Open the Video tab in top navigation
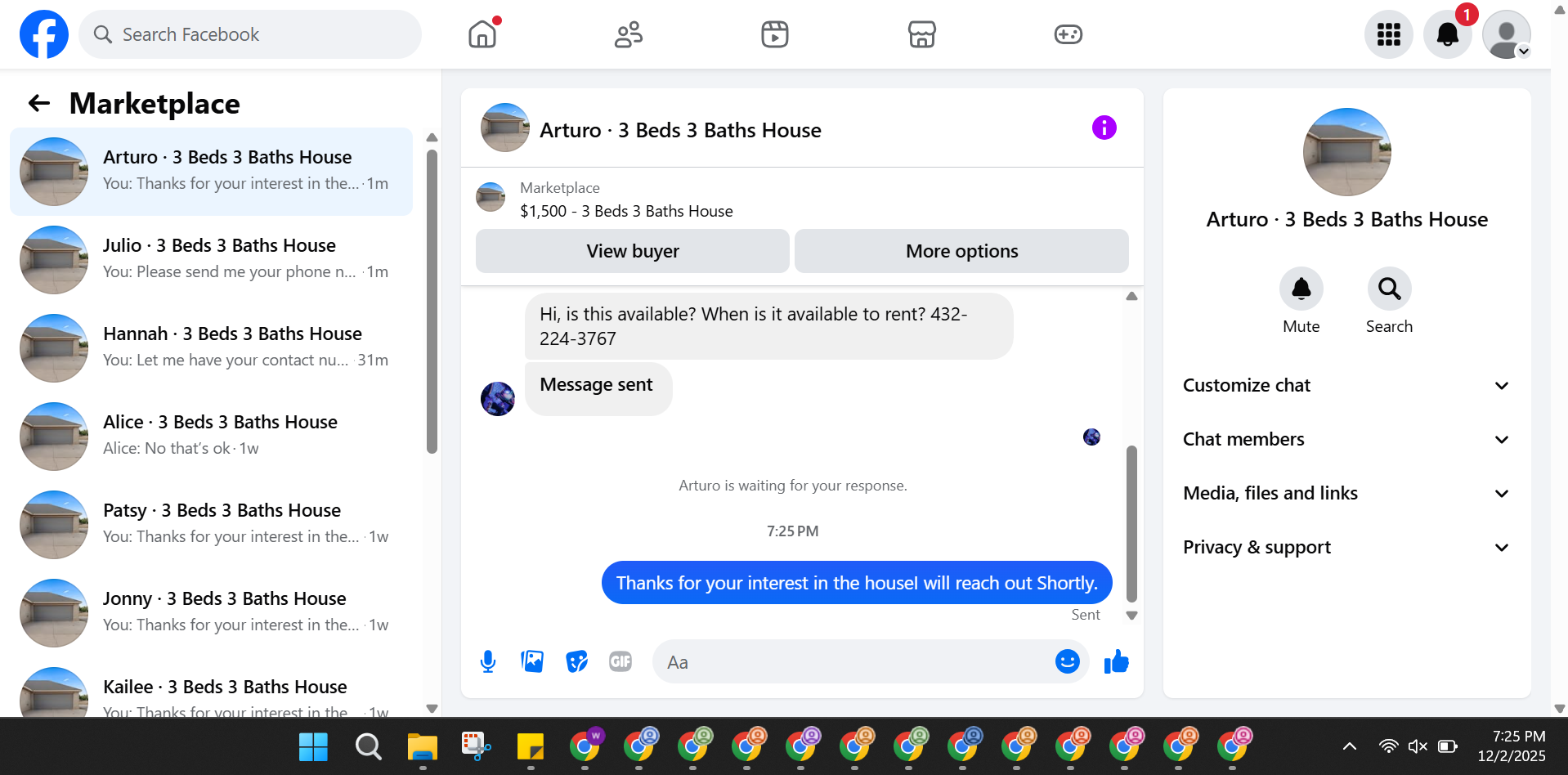This screenshot has width=1568, height=775. point(775,34)
